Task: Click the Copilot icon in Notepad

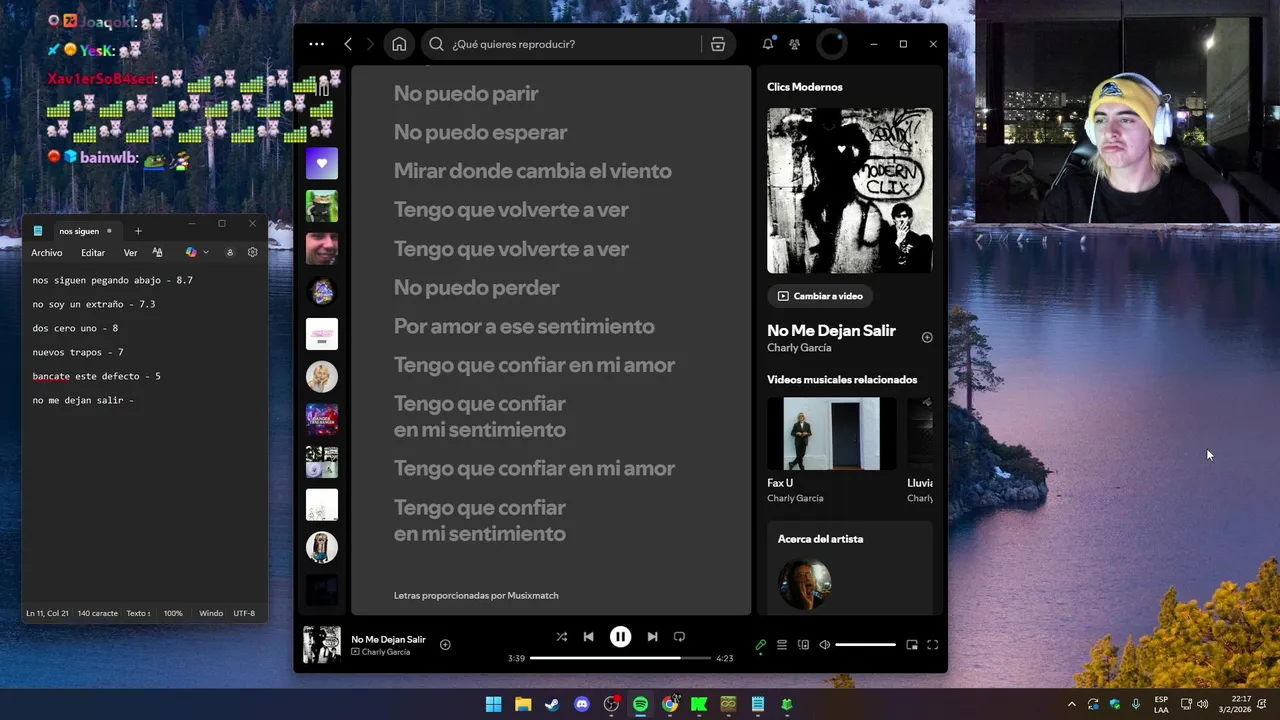Action: (191, 253)
